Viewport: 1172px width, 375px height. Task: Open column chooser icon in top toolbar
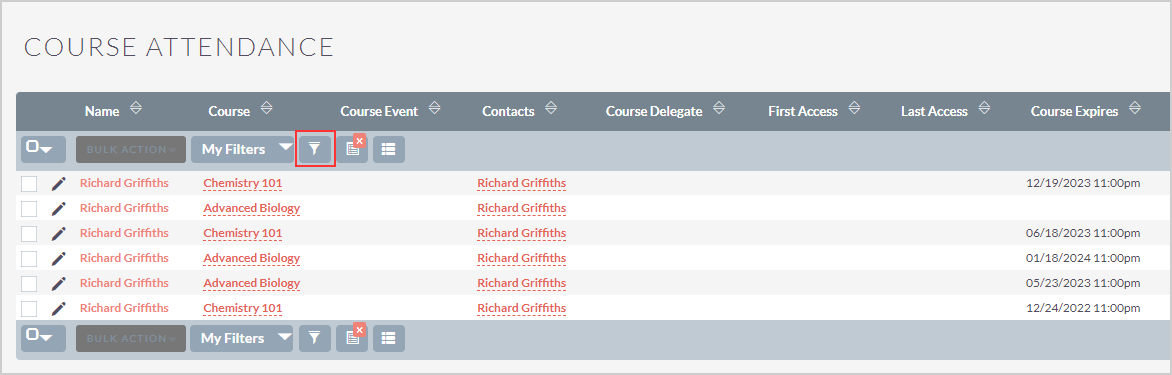[388, 149]
